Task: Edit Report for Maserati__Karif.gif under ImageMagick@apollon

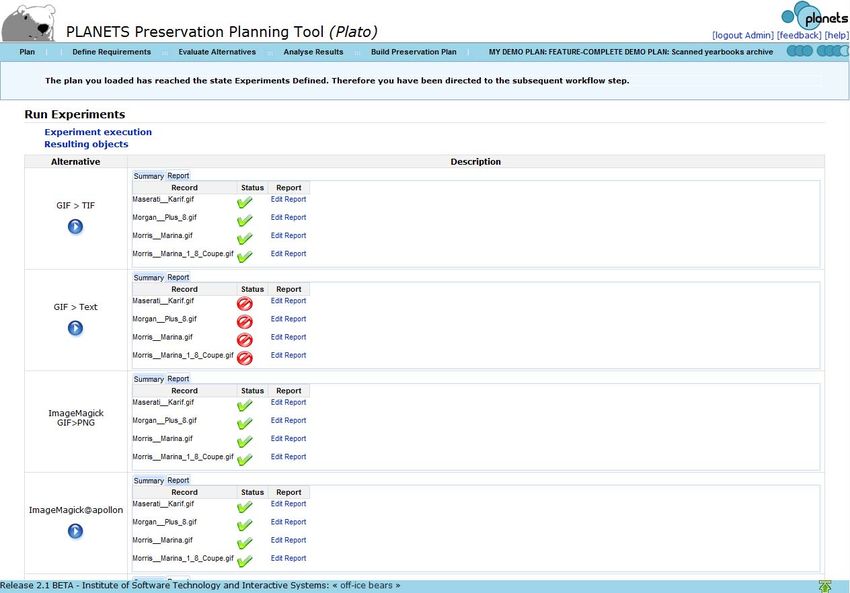Action: (288, 504)
